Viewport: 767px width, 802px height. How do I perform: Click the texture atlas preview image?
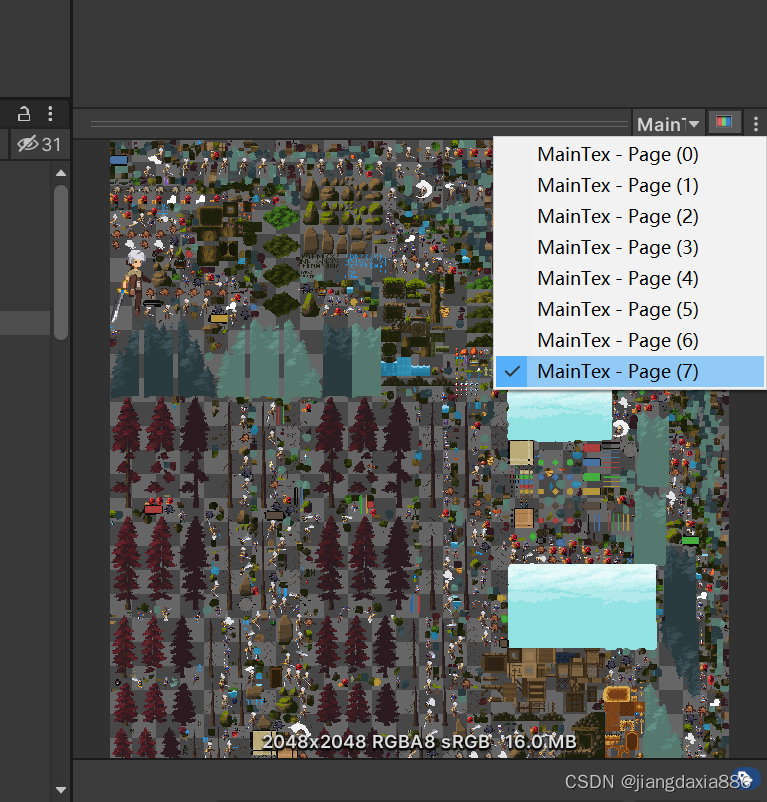(419, 449)
